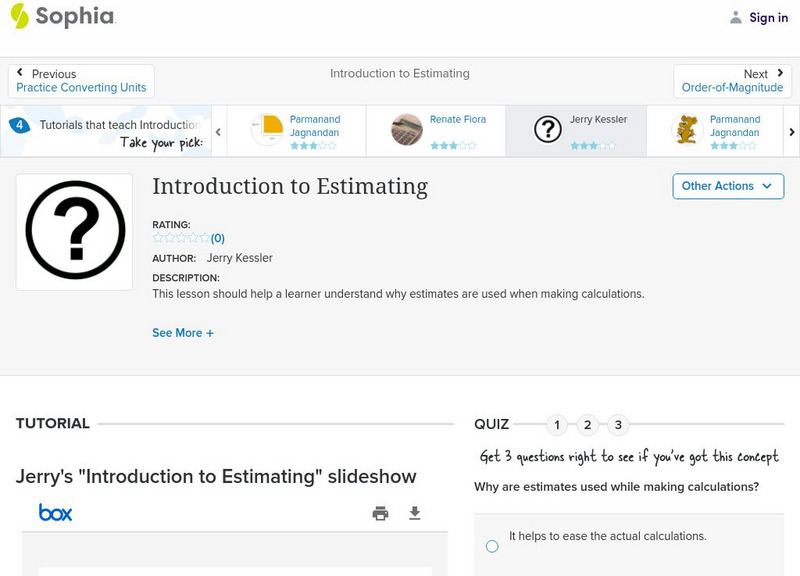Expand the description with See More
Screen dimensions: 800x576
[183, 332]
